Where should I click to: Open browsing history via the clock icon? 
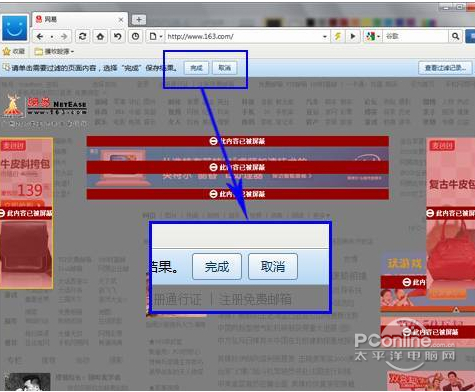135,36
